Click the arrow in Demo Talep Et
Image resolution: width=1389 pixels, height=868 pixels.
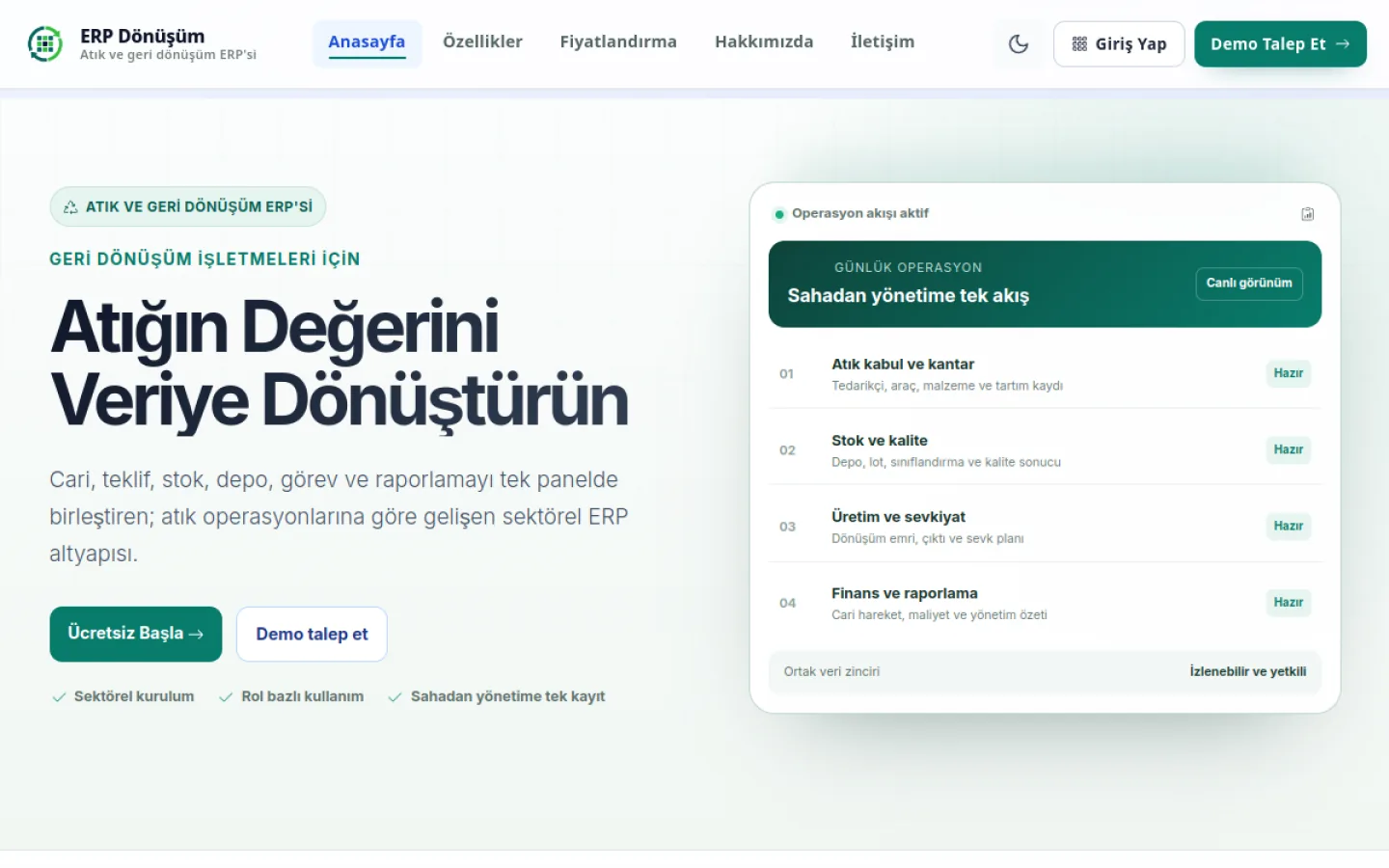[x=1342, y=43]
